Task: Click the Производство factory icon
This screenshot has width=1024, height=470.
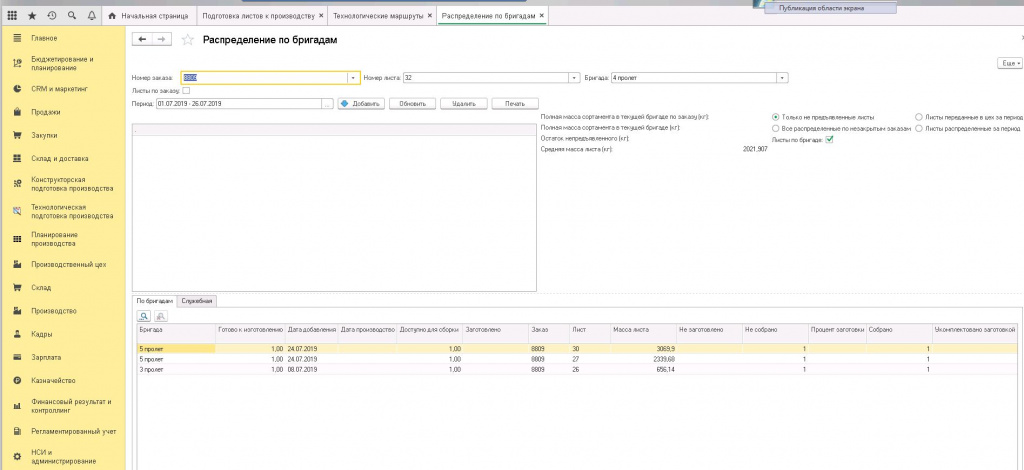Action: tap(18, 311)
